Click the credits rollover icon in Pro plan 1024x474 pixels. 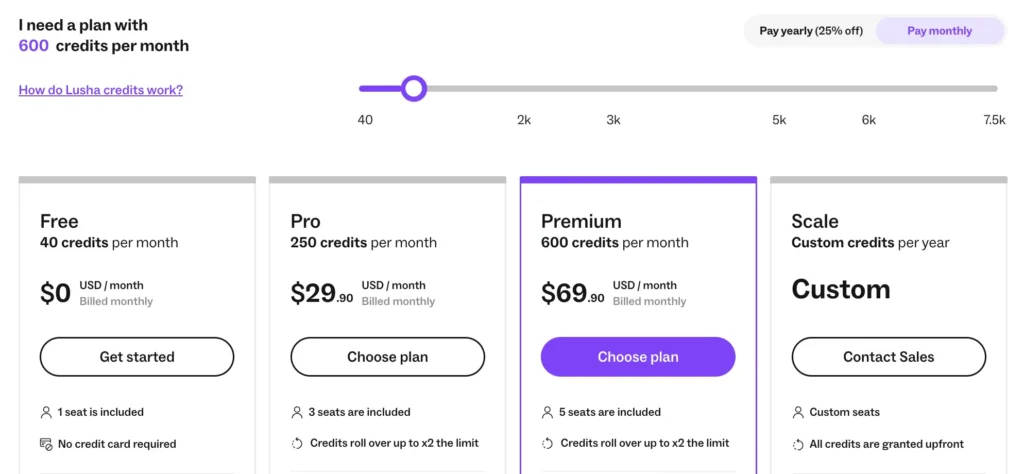pyautogui.click(x=297, y=443)
